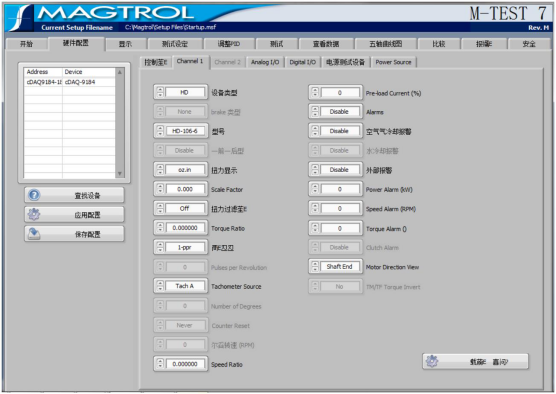Switch to the Digital I/O sub-tab

pos(302,62)
